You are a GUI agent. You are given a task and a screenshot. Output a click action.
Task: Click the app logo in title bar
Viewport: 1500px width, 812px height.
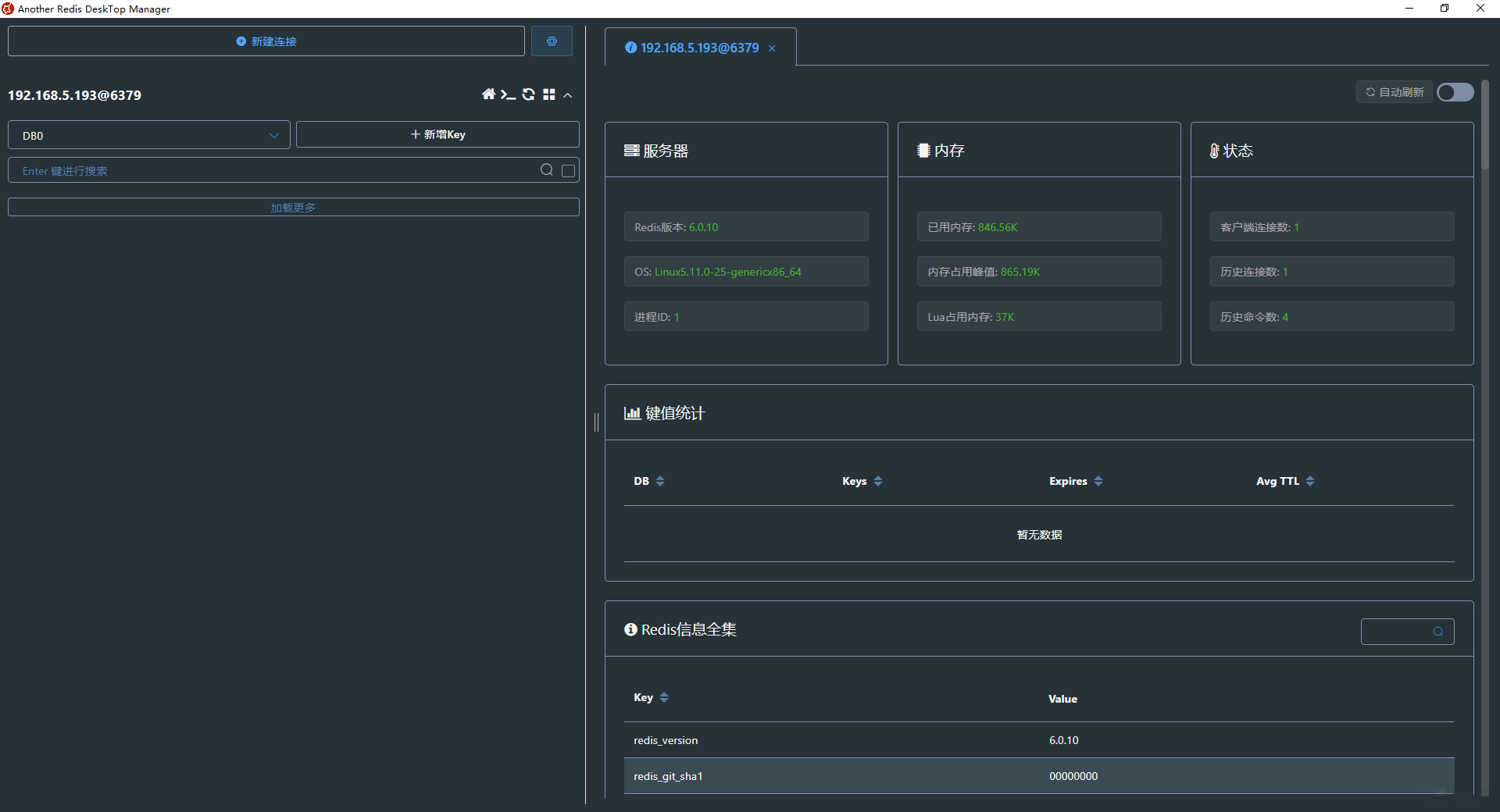click(x=8, y=9)
